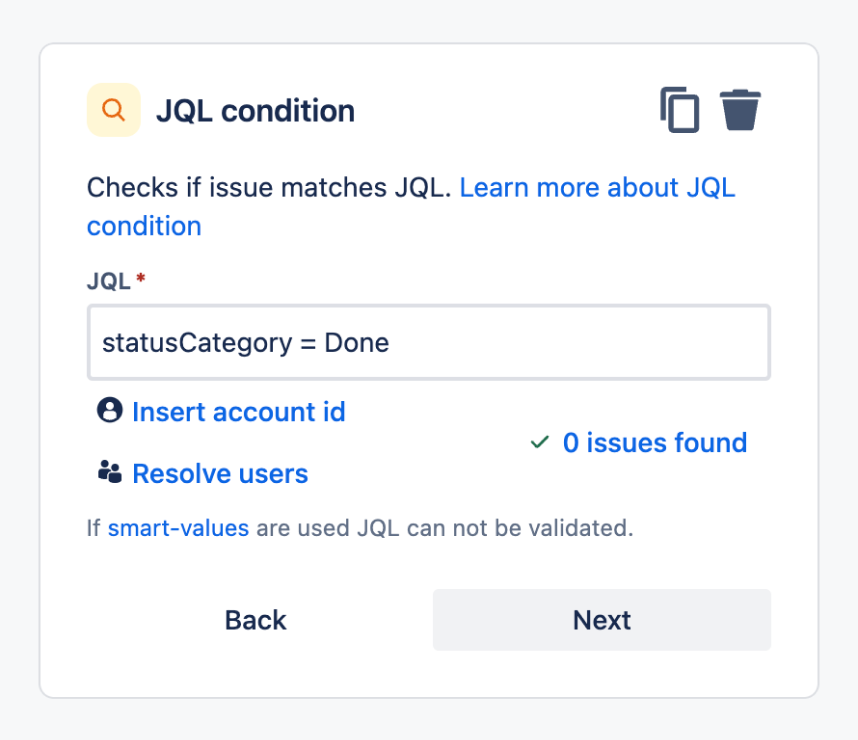The image size is (858, 740).
Task: Select Insert account id link
Action: coord(239,412)
